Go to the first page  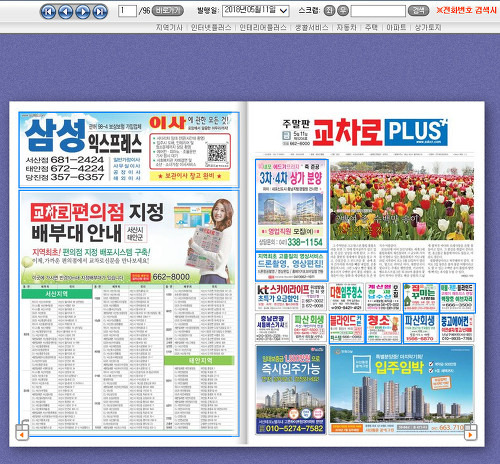(49, 12)
